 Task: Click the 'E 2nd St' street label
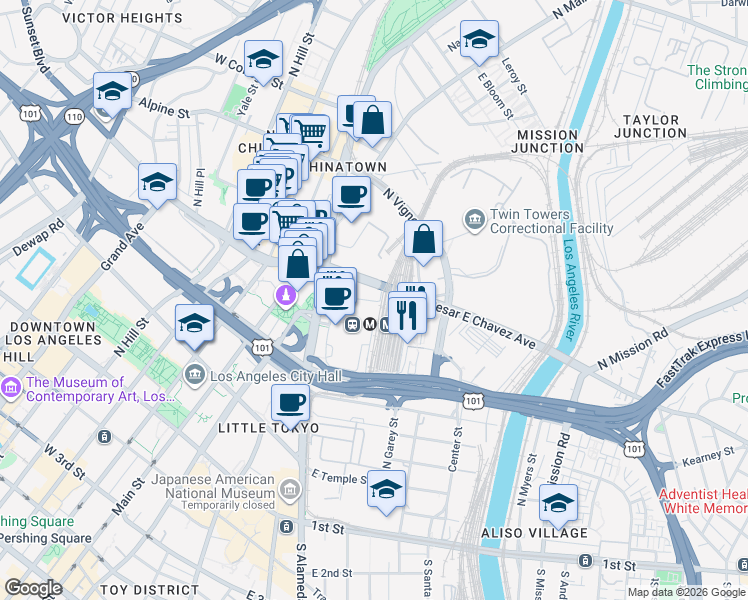pos(332,573)
